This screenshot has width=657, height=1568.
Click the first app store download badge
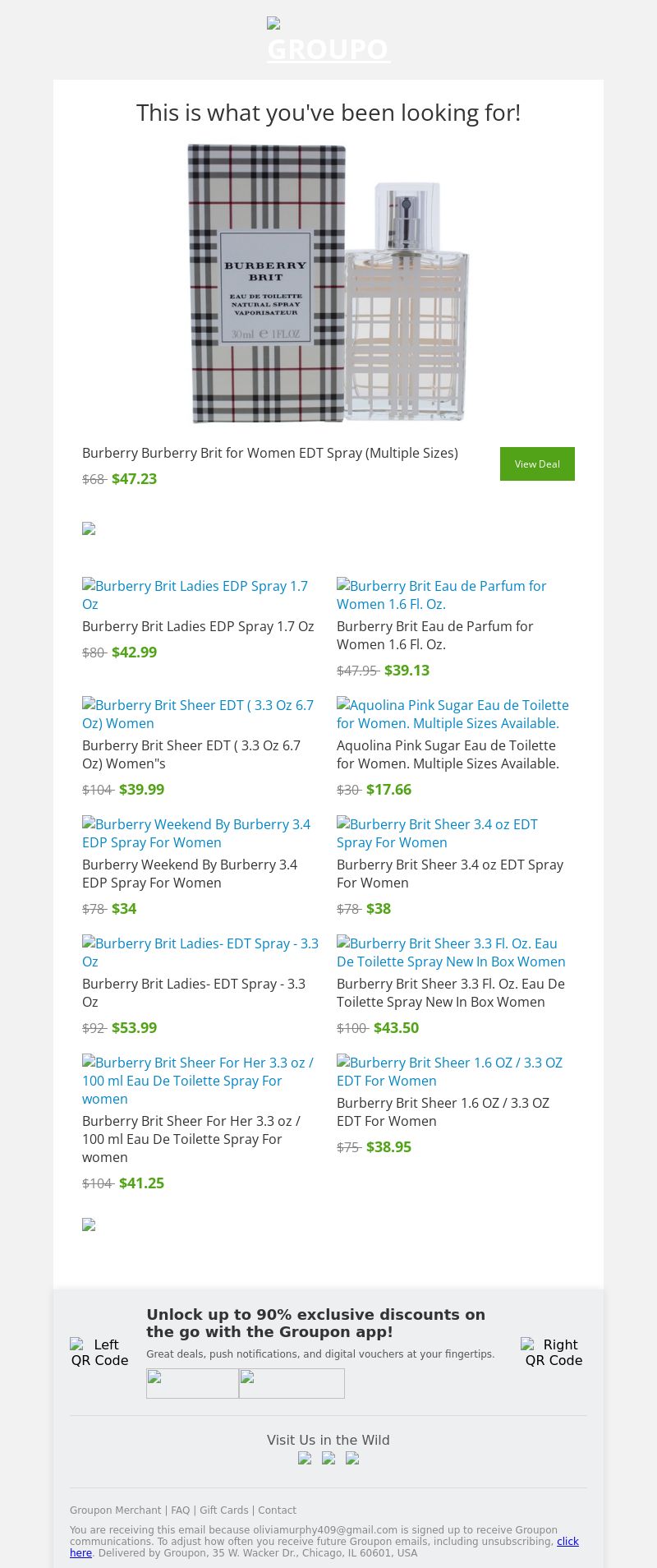pos(192,1383)
